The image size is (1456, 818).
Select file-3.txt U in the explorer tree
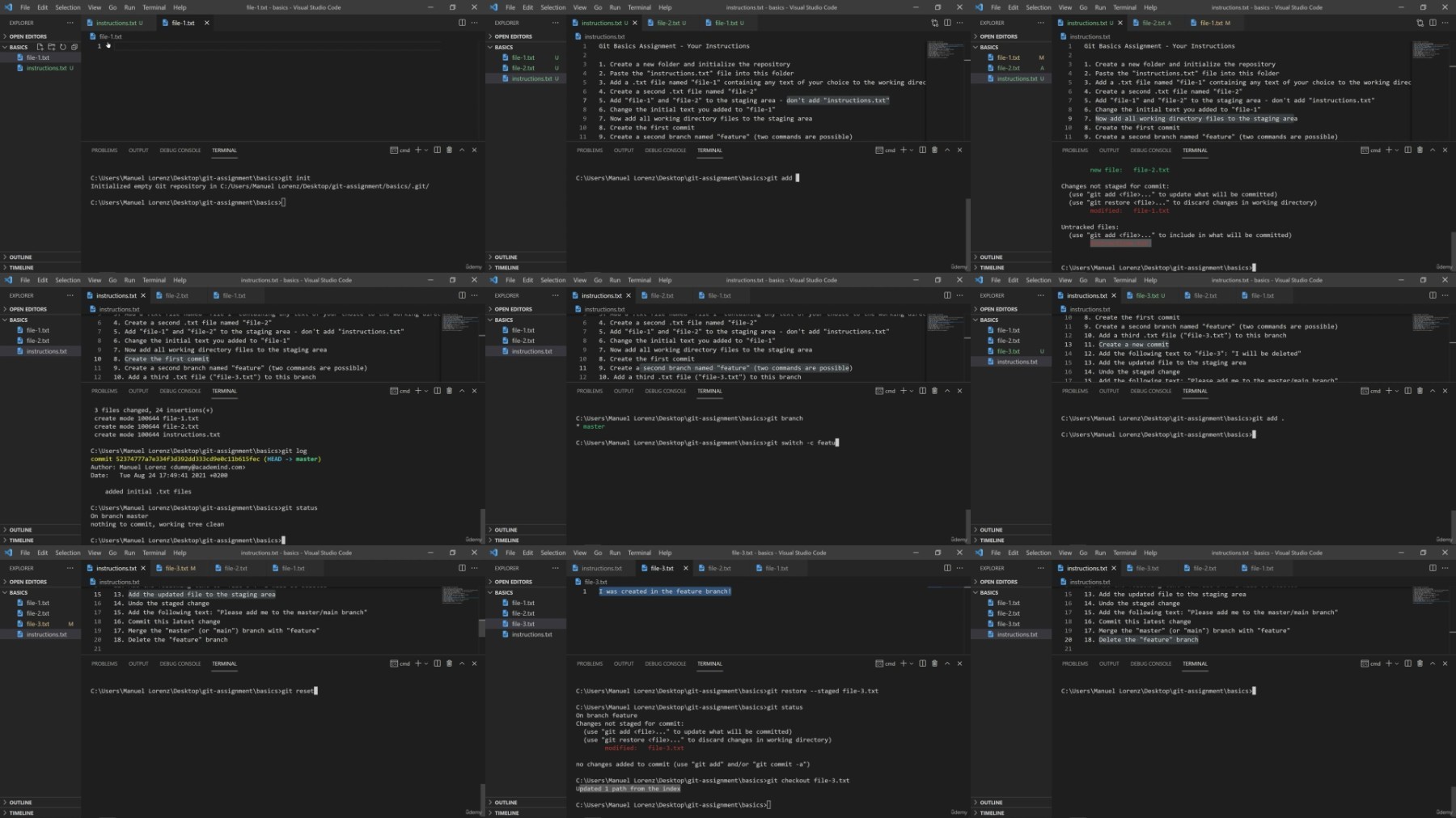[x=1008, y=351]
